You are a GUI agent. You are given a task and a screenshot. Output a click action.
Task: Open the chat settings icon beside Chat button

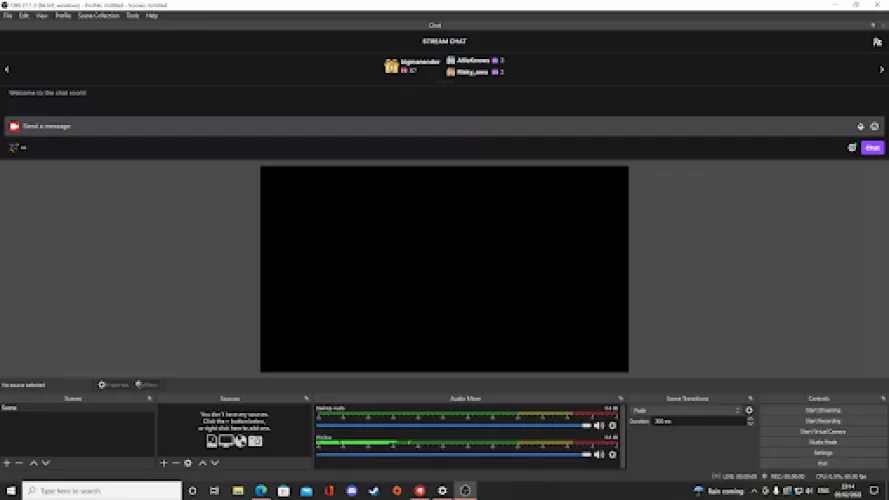pyautogui.click(x=852, y=148)
